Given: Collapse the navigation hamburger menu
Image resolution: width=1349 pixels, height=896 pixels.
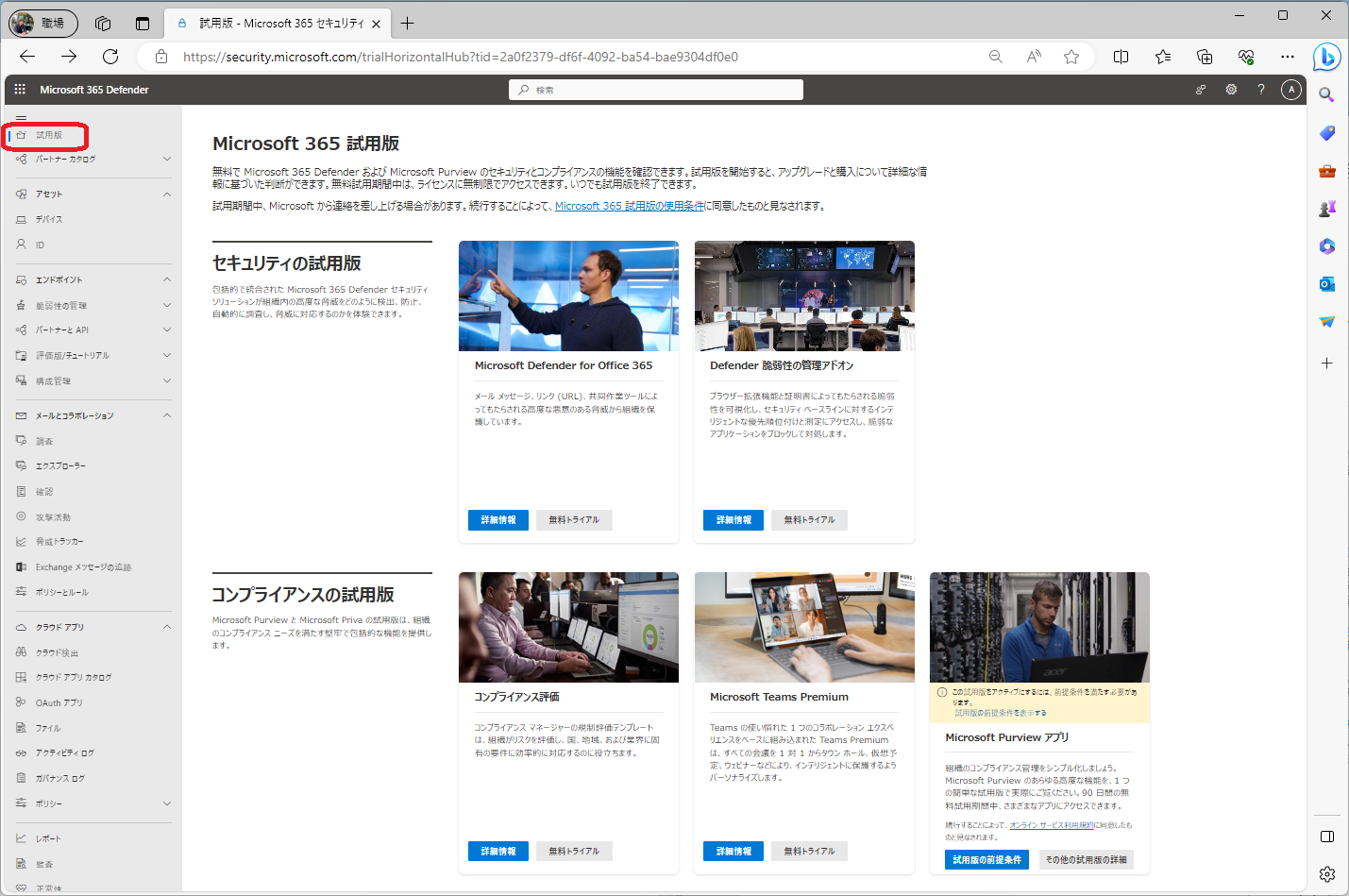Looking at the screenshot, I should point(21,119).
